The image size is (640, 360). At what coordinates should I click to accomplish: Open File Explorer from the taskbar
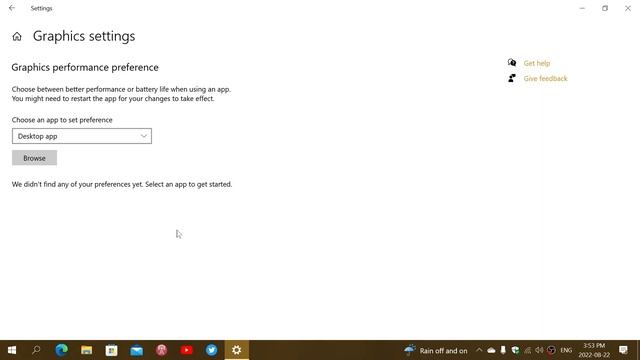[x=87, y=350]
